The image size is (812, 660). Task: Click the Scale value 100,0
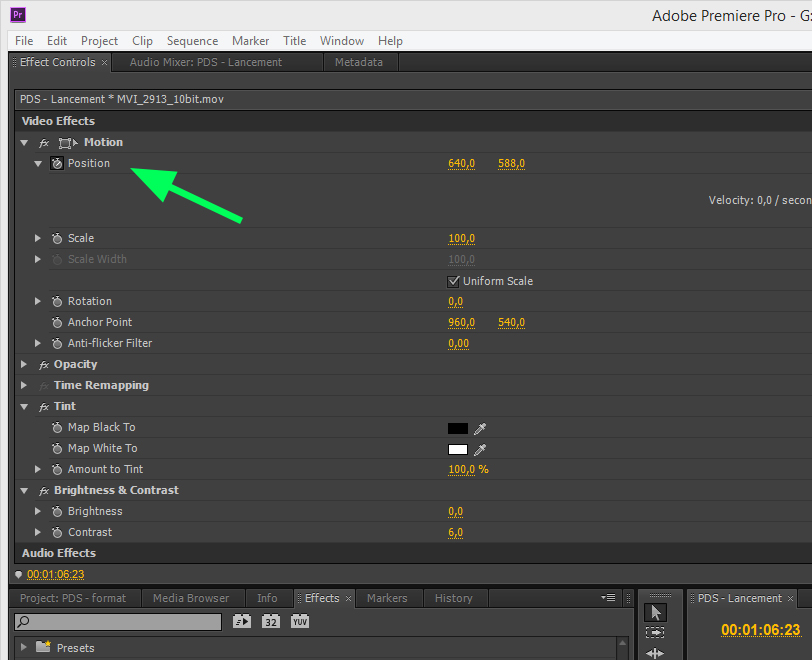tap(461, 239)
